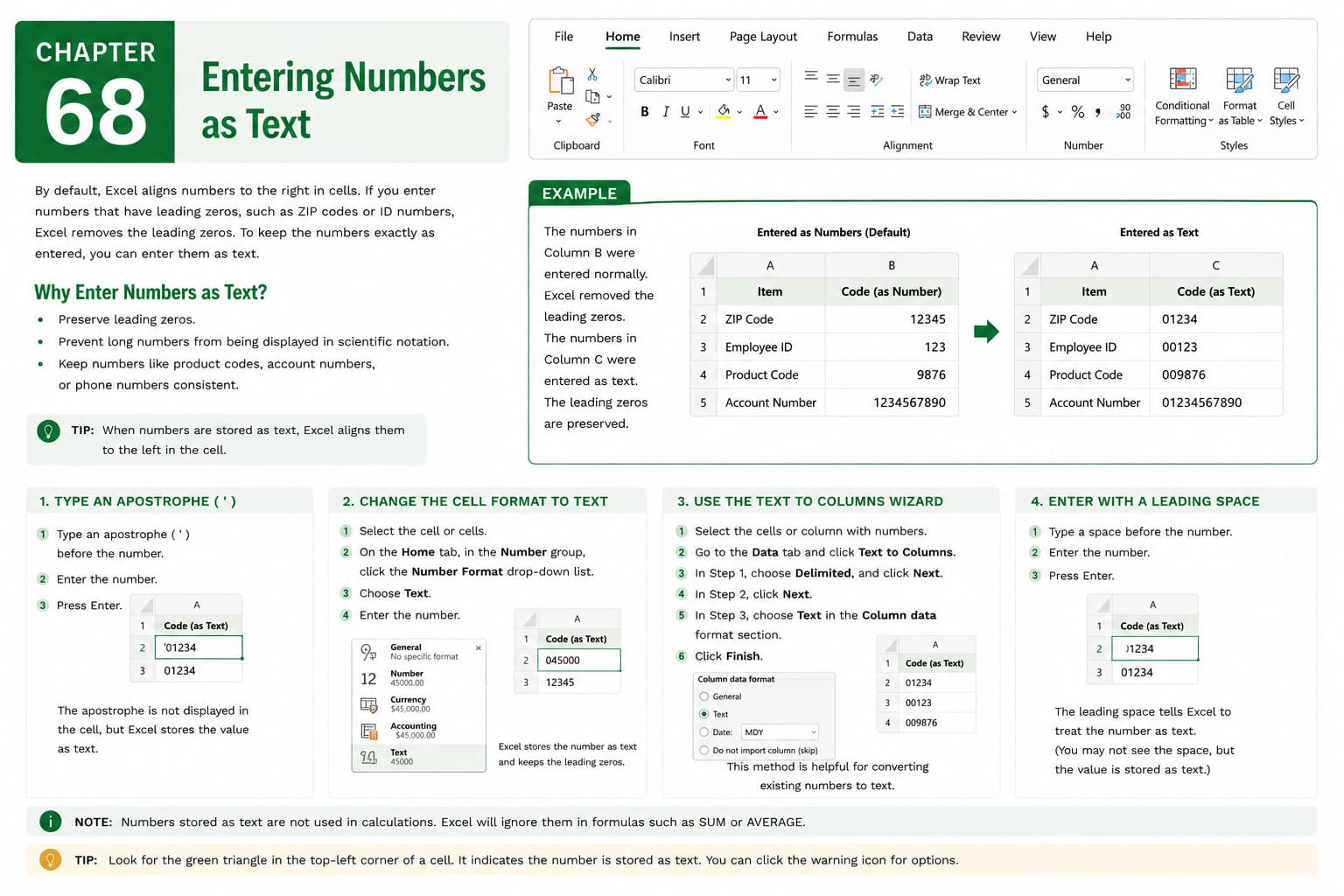The image size is (1344, 896).
Task: Open the File menu
Action: coord(563,37)
